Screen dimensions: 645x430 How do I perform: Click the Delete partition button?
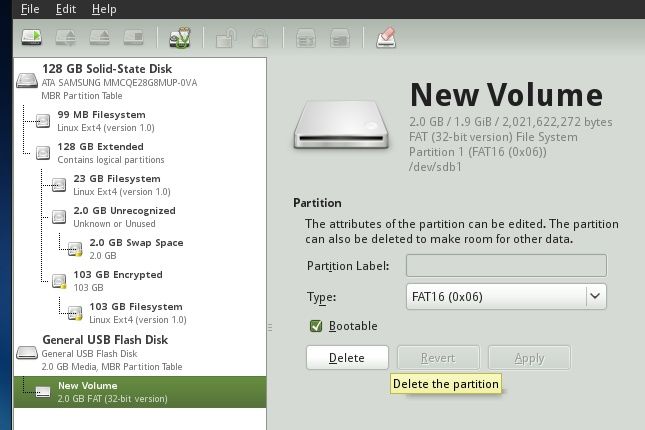pyautogui.click(x=347, y=358)
